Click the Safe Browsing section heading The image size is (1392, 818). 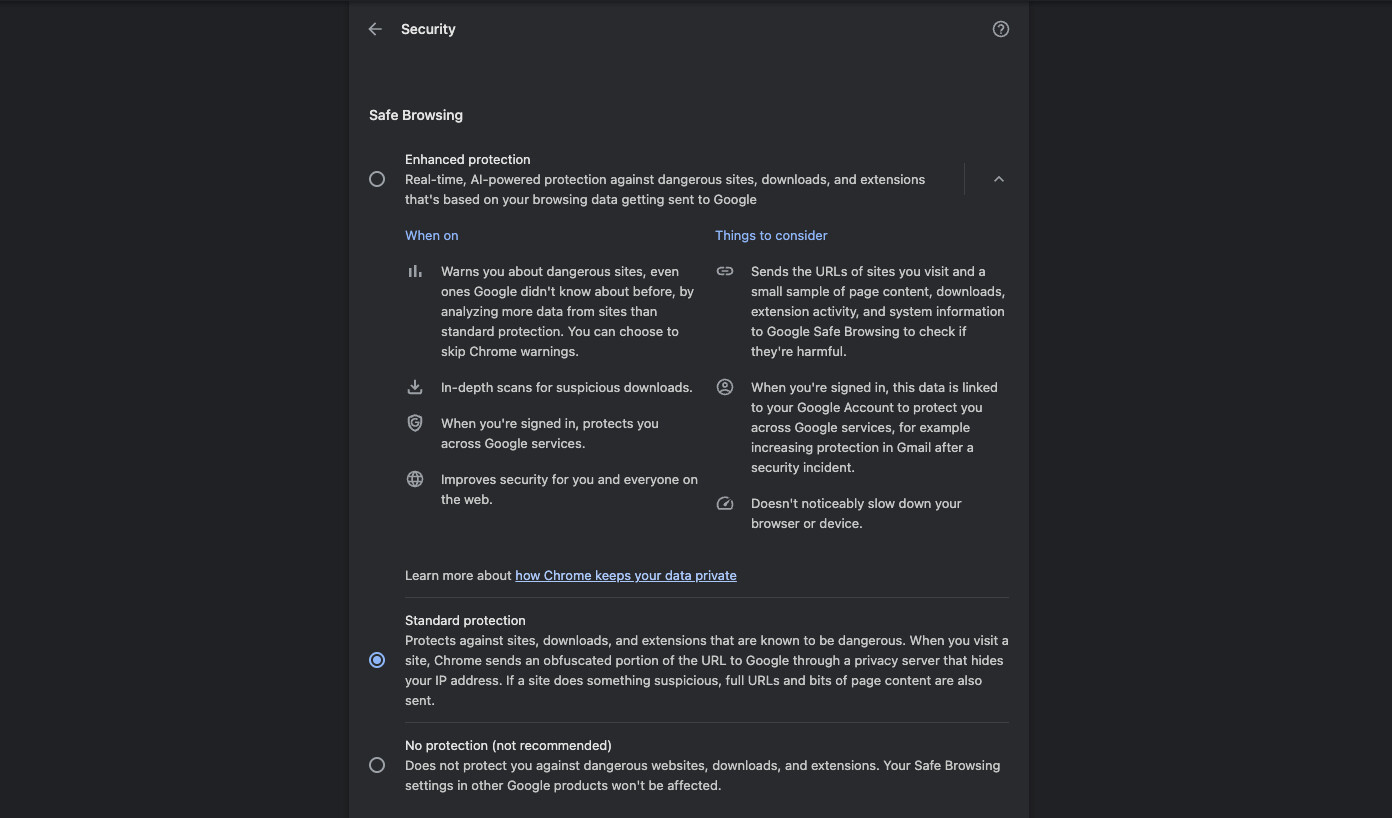coord(416,115)
